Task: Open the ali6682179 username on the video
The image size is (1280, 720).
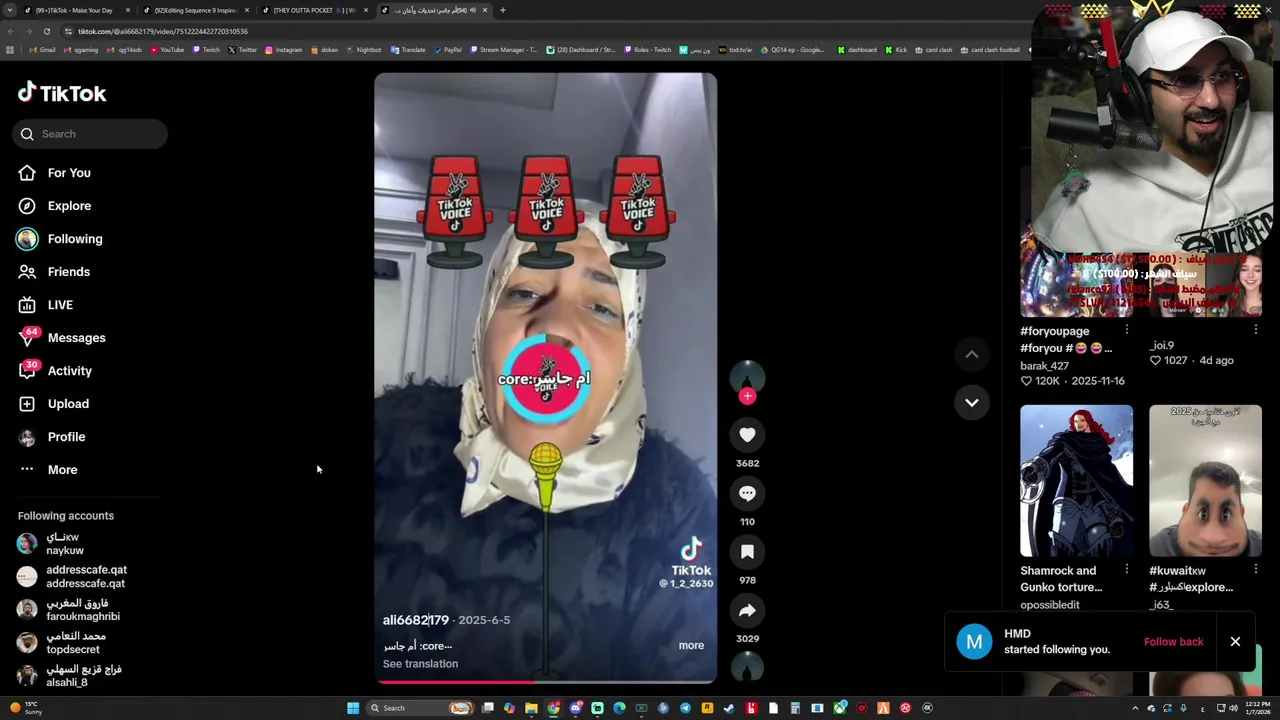Action: click(416, 620)
